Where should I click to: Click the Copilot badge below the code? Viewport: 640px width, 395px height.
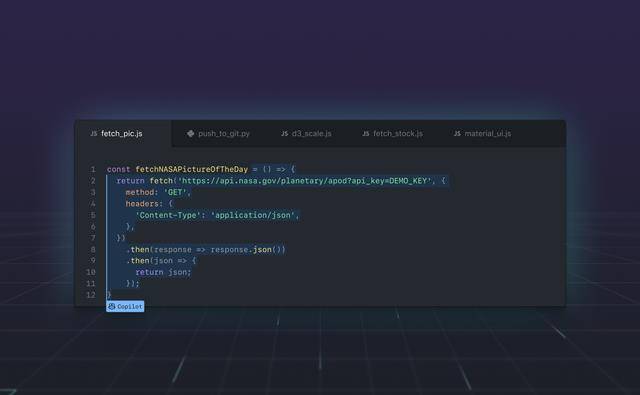(x=125, y=306)
